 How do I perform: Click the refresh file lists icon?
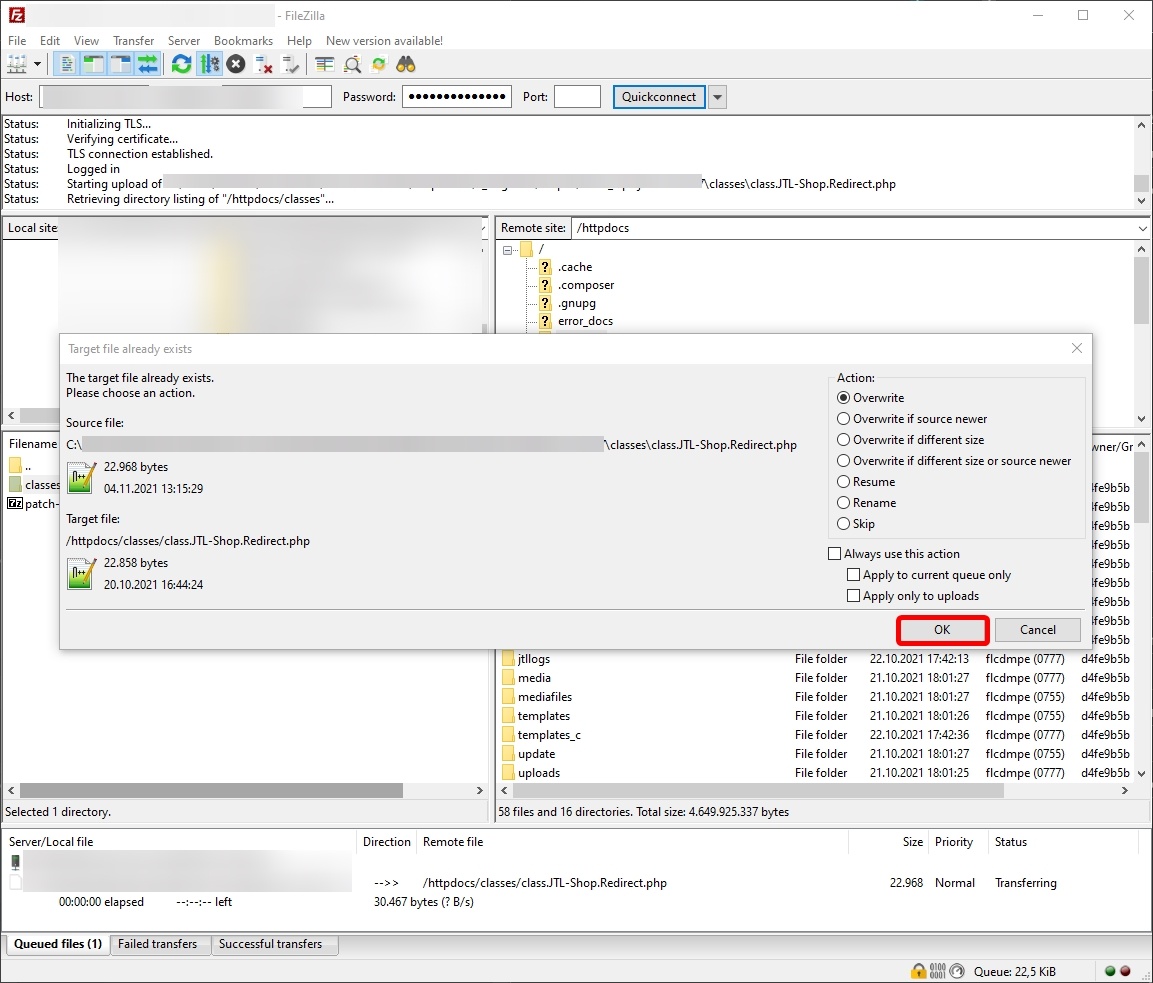(181, 64)
